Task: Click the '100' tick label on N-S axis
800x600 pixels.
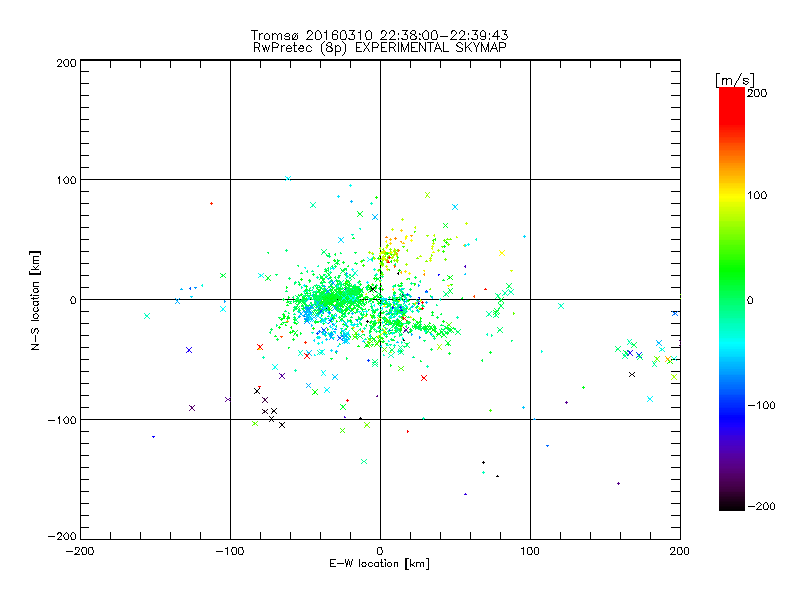Action: tap(66, 180)
